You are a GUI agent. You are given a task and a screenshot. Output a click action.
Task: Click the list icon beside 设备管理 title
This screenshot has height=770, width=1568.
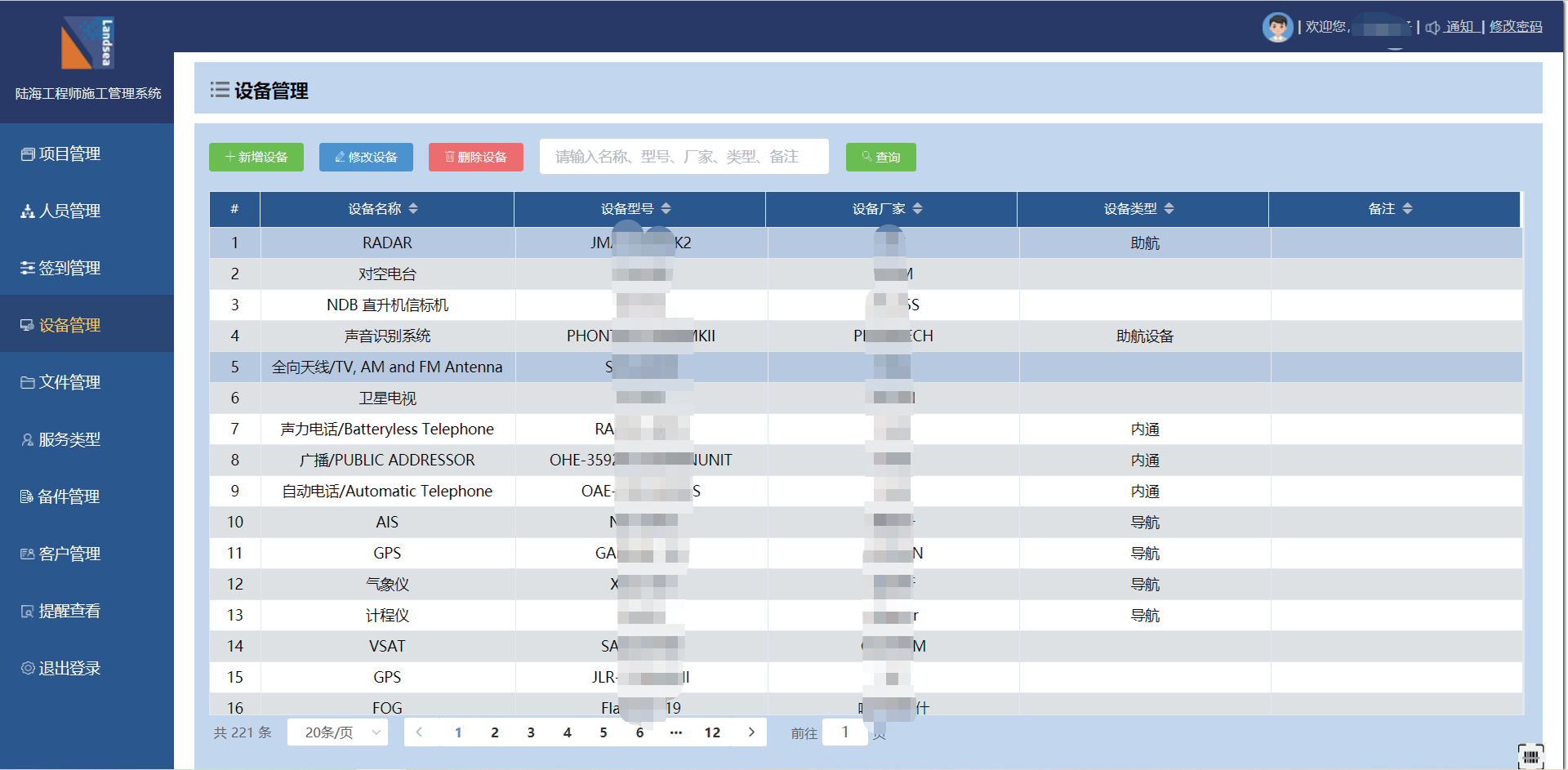[220, 90]
